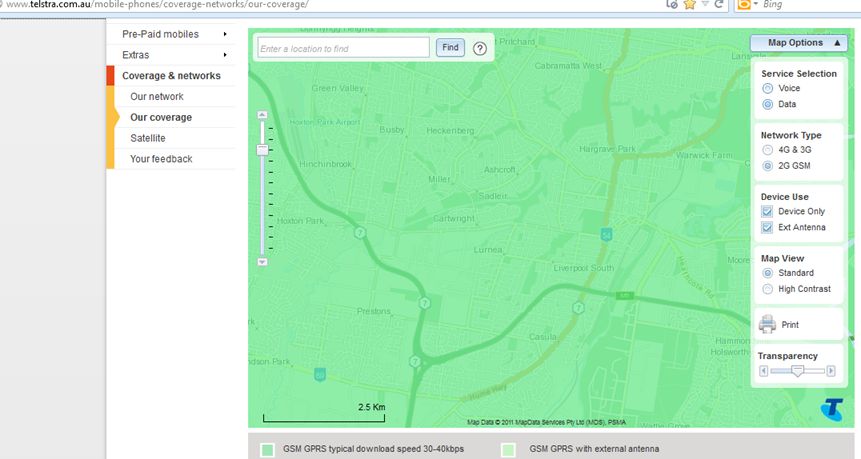Collapse the Map Options panel
Screen dimensions: 861x459
click(x=799, y=43)
